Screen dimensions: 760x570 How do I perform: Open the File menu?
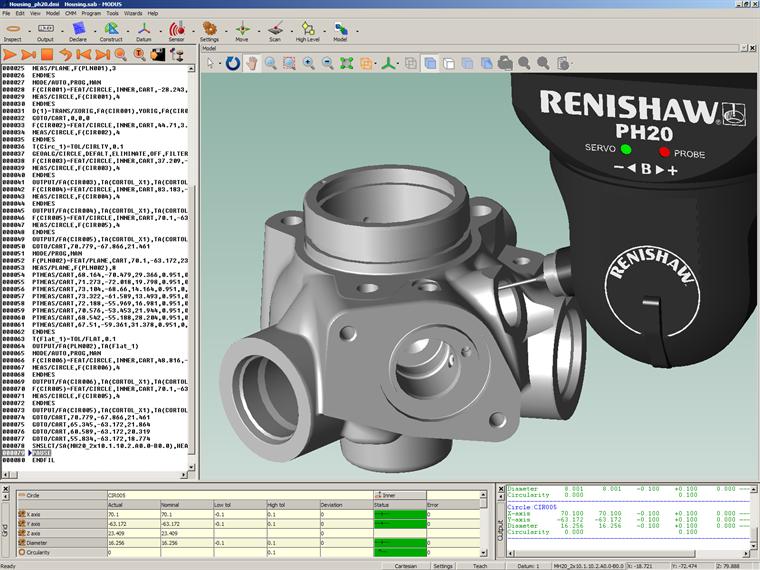click(6, 14)
